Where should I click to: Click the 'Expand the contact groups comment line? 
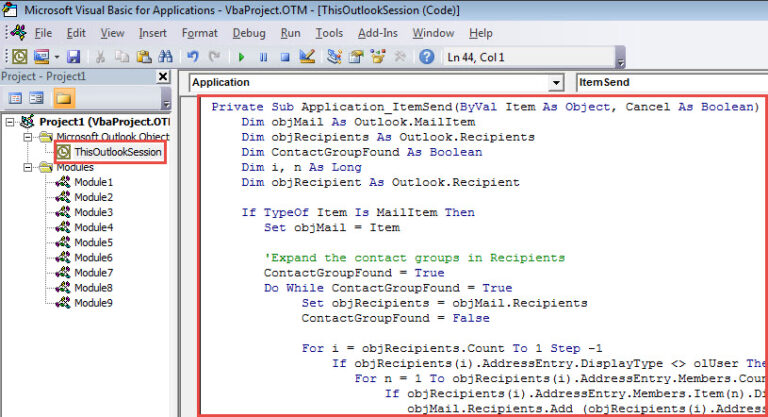414,258
